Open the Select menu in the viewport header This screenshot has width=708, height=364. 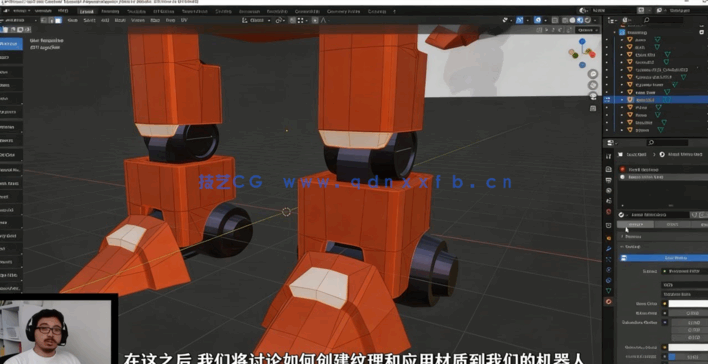coord(89,20)
